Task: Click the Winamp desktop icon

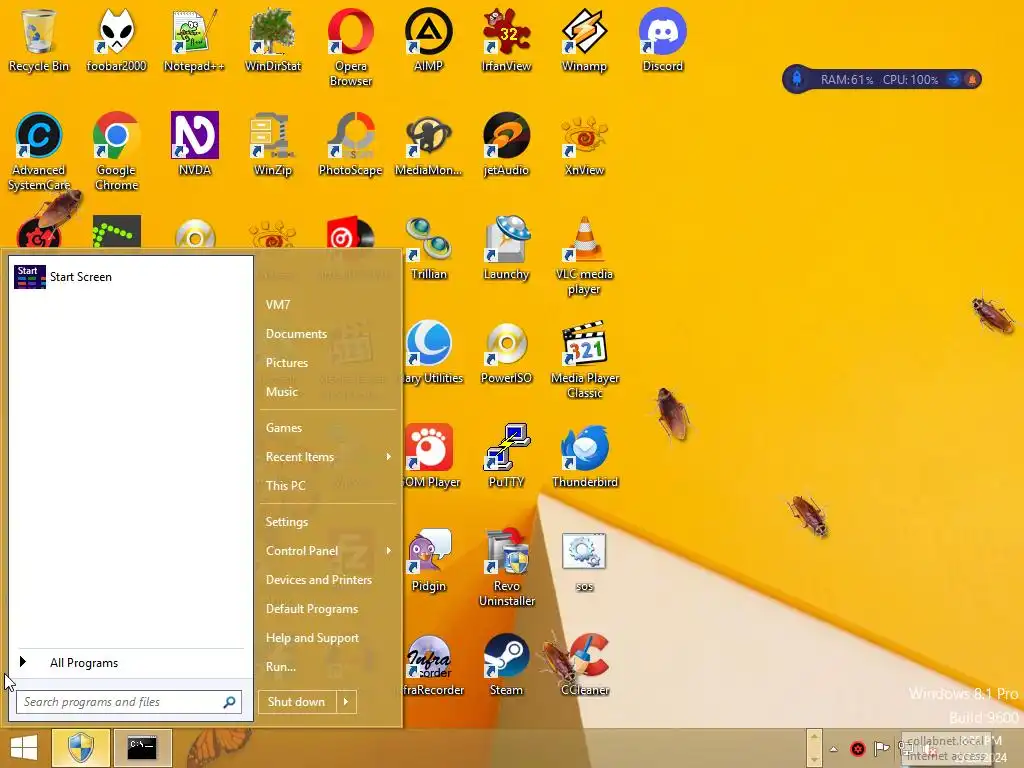Action: [x=584, y=40]
